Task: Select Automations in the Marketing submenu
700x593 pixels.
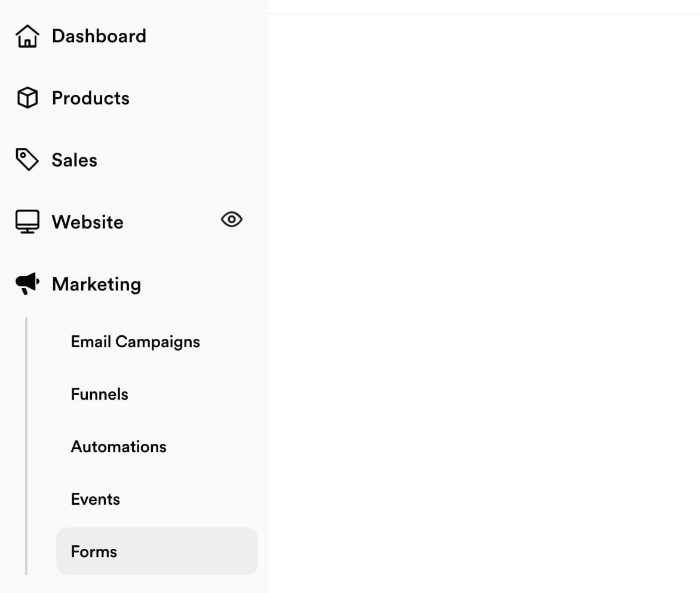Action: [x=119, y=447]
